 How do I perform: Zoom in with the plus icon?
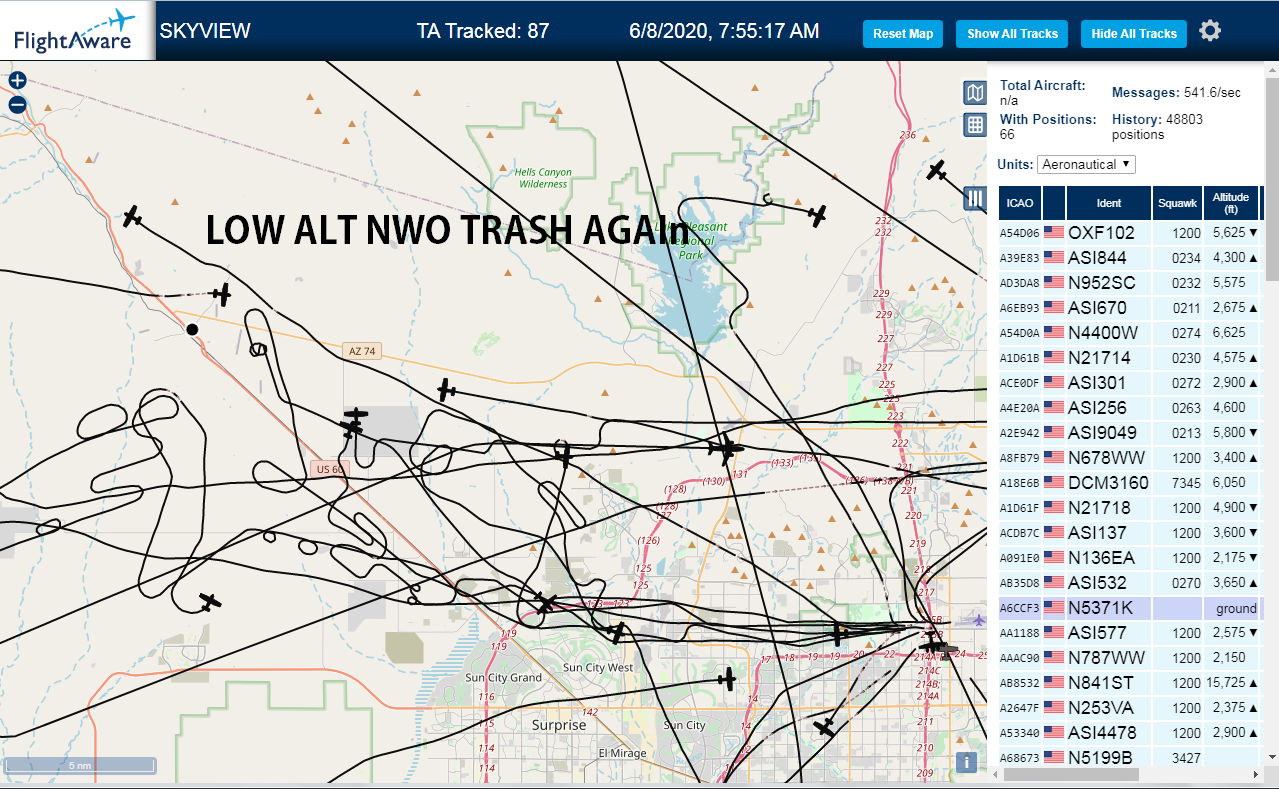click(x=17, y=81)
